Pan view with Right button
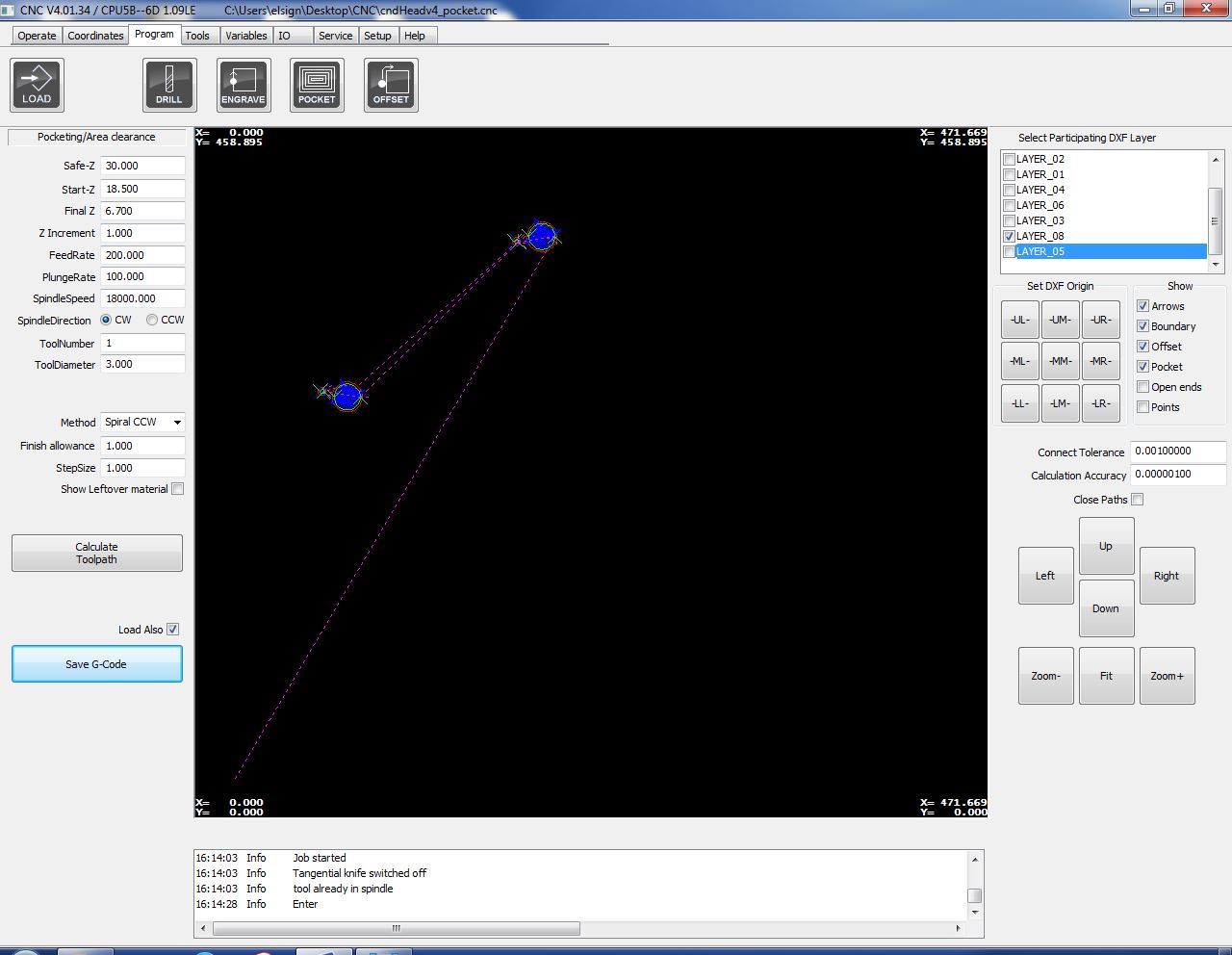The image size is (1232, 955). click(x=1168, y=576)
